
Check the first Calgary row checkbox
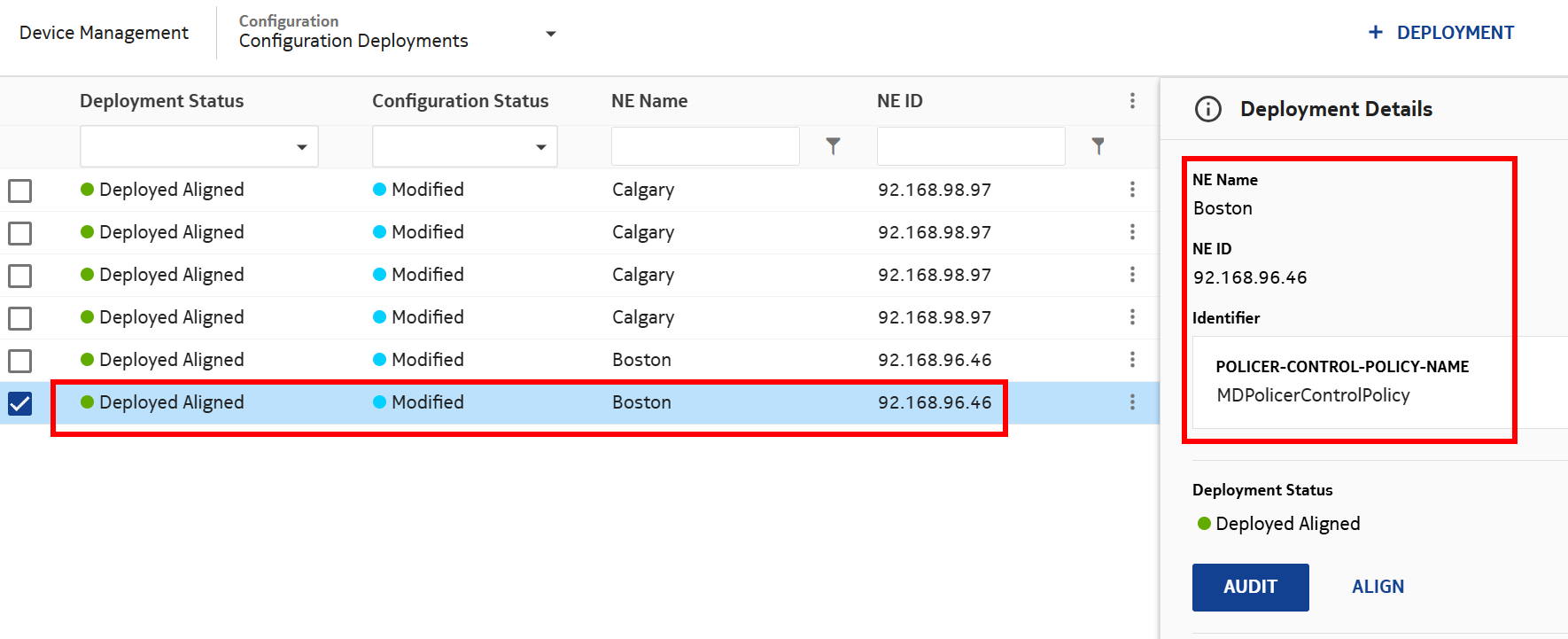click(19, 191)
